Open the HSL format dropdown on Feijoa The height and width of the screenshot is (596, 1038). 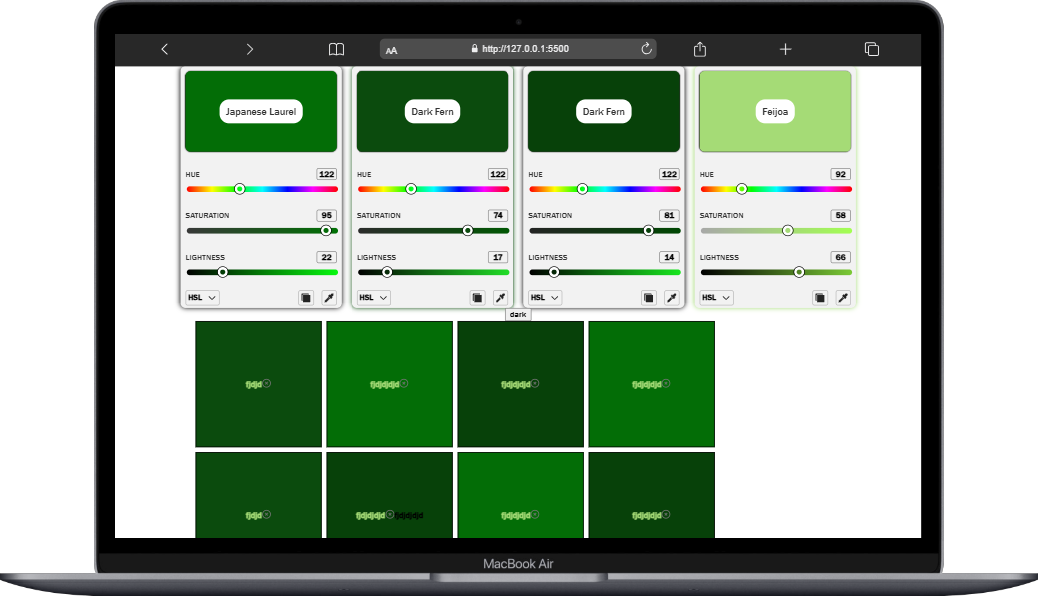(714, 297)
